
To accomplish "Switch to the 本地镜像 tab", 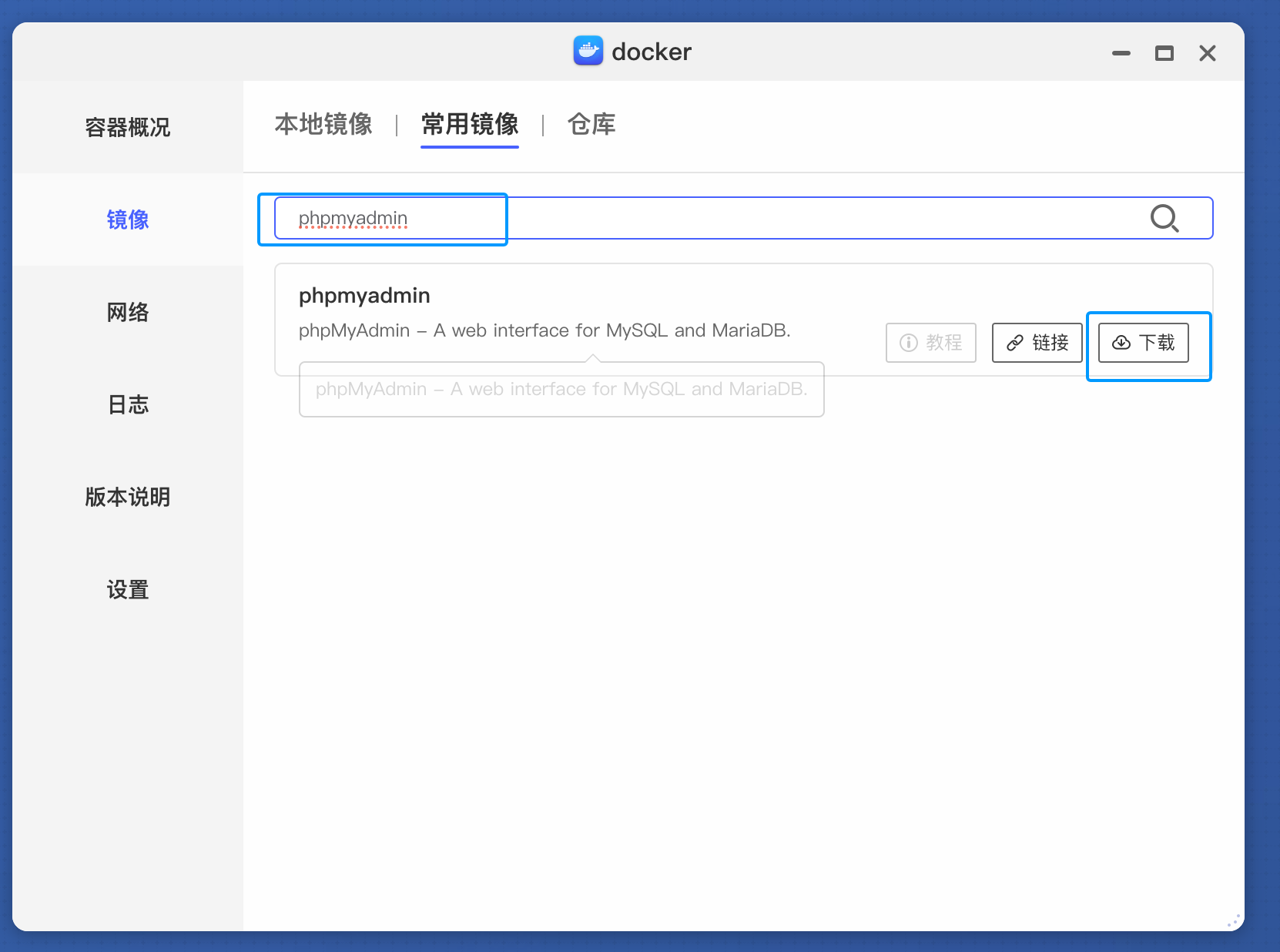I will [x=323, y=124].
